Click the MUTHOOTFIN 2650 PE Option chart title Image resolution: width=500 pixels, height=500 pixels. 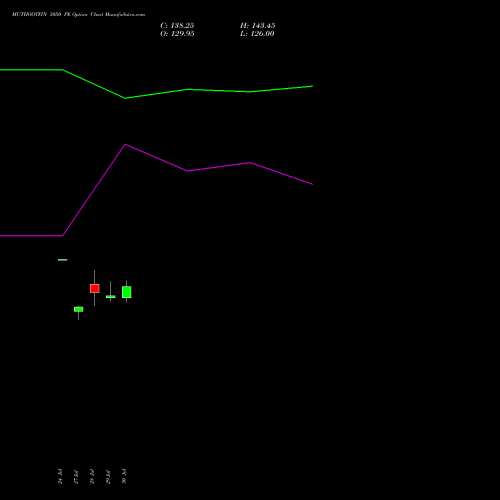pyautogui.click(x=78, y=14)
